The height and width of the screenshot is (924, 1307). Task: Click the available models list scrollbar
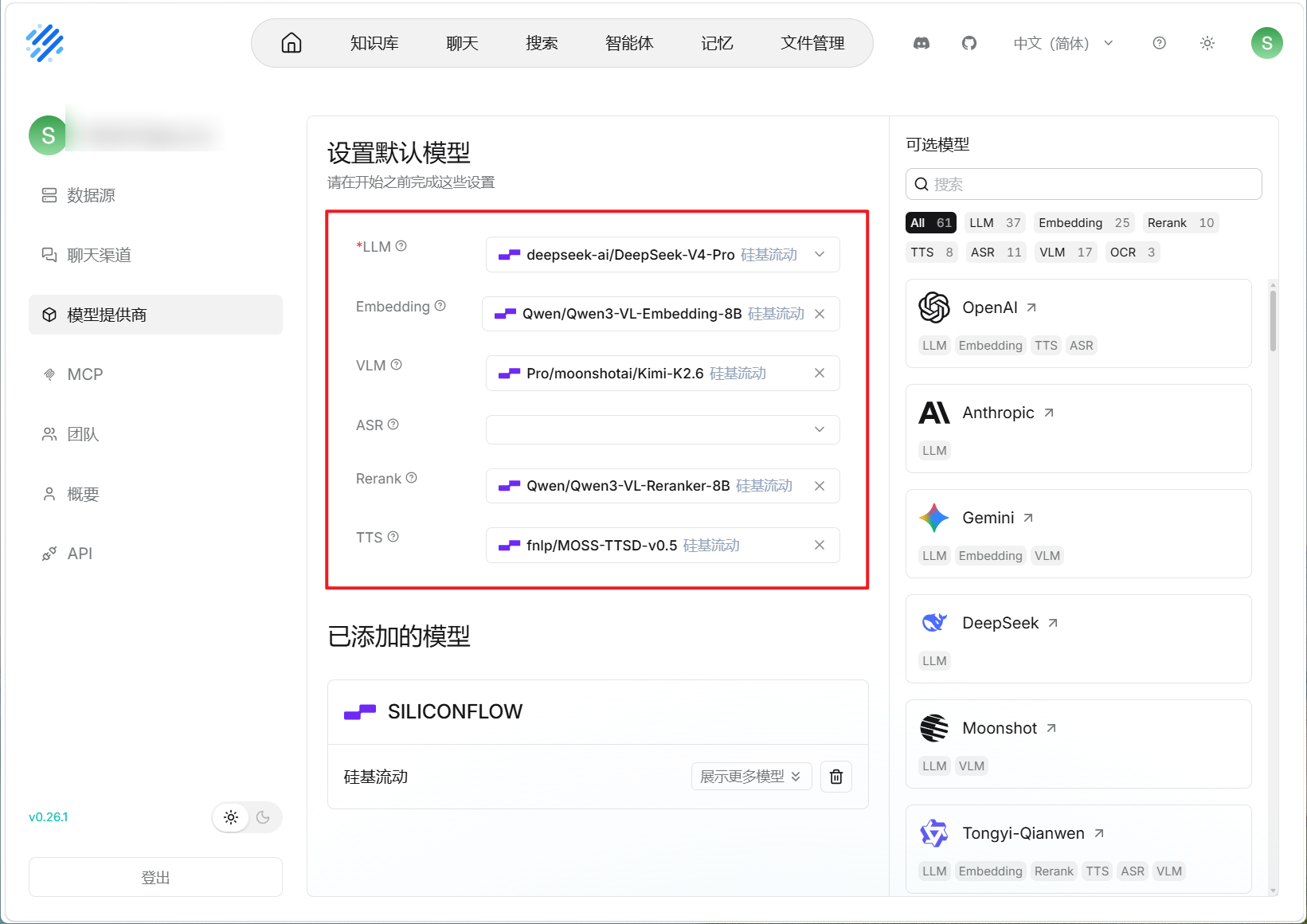click(1273, 321)
